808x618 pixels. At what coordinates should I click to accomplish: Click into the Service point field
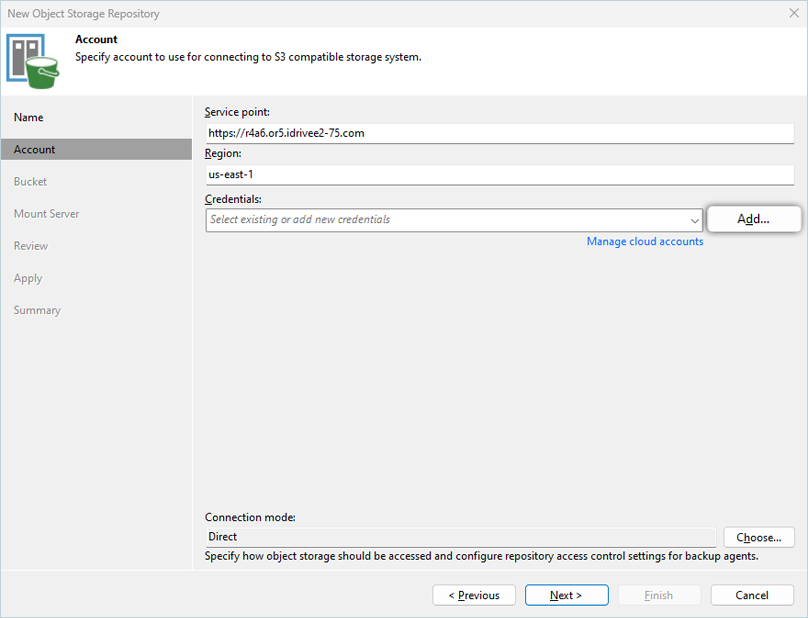click(x=498, y=132)
